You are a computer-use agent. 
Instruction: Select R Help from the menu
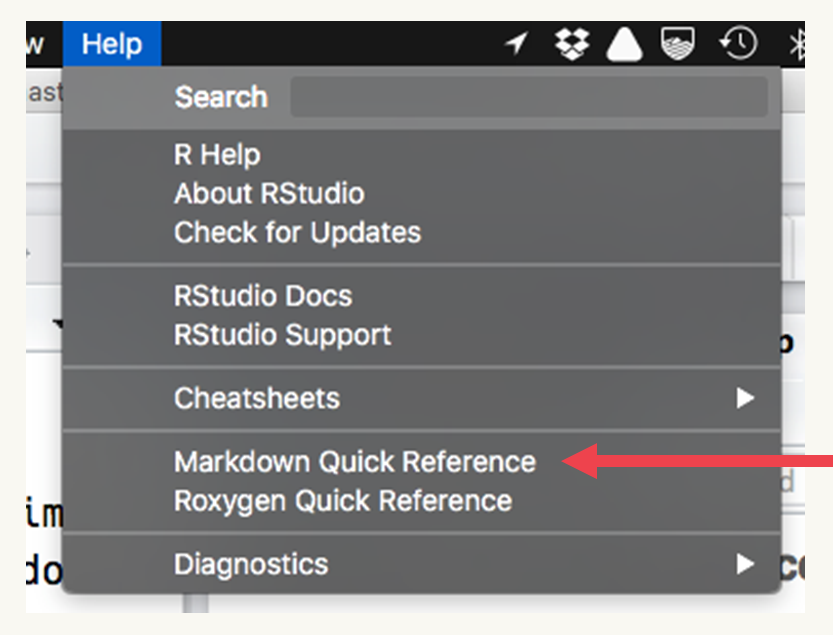(x=217, y=155)
